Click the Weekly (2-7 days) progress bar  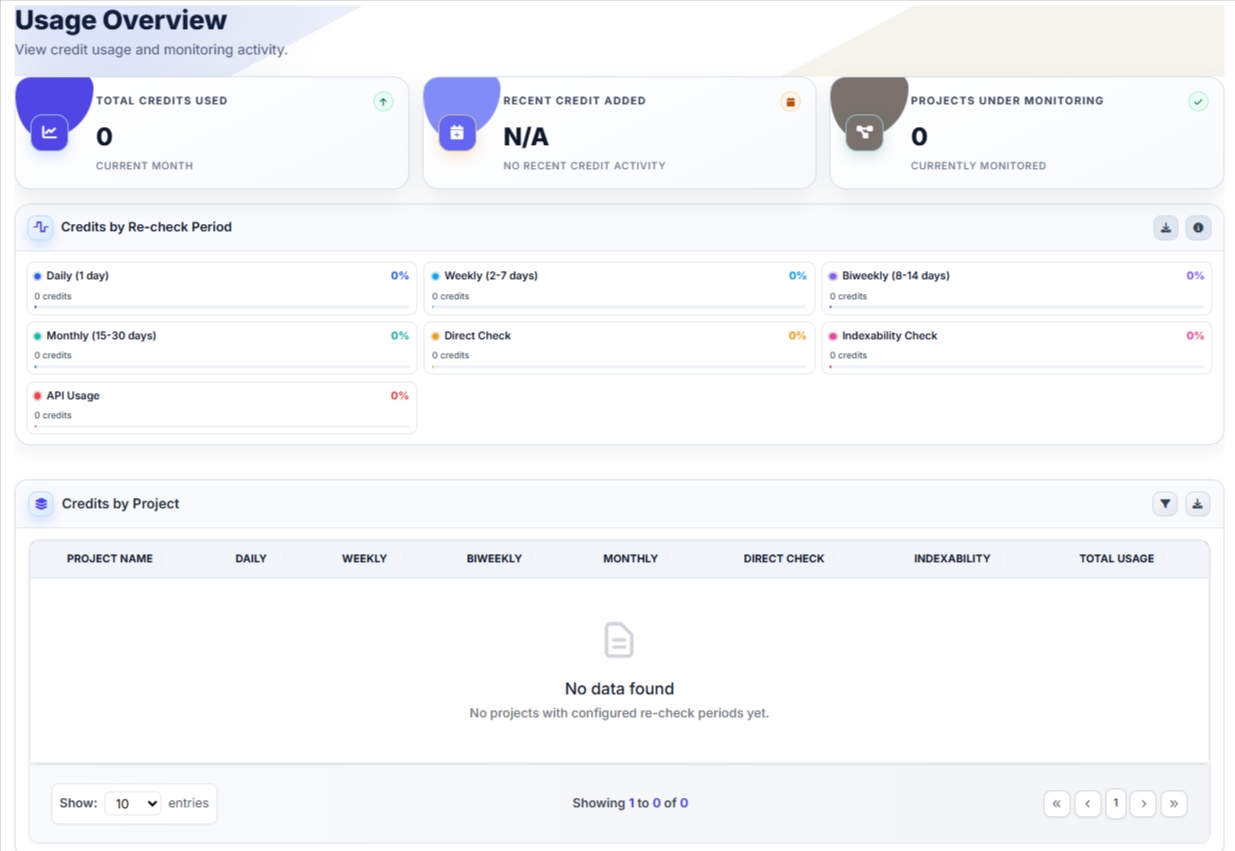click(x=619, y=307)
